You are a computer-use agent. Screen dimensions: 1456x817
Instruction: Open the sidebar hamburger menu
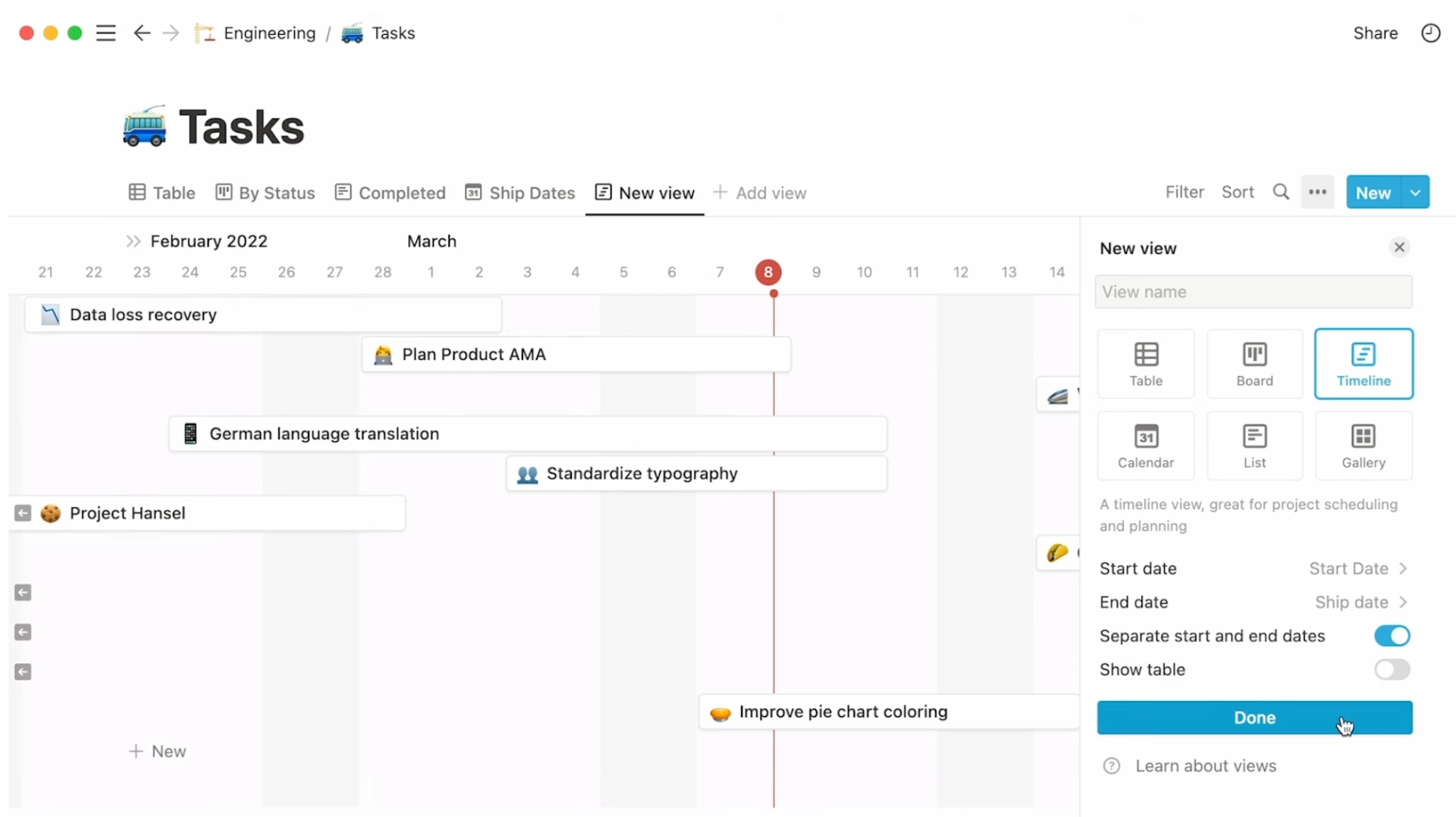[x=105, y=33]
